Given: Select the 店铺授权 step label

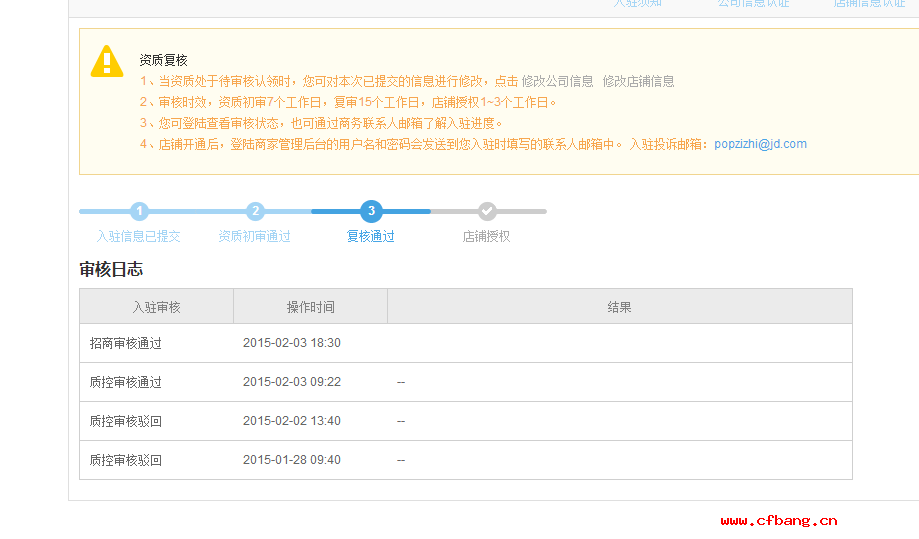Looking at the screenshot, I should coord(486,237).
